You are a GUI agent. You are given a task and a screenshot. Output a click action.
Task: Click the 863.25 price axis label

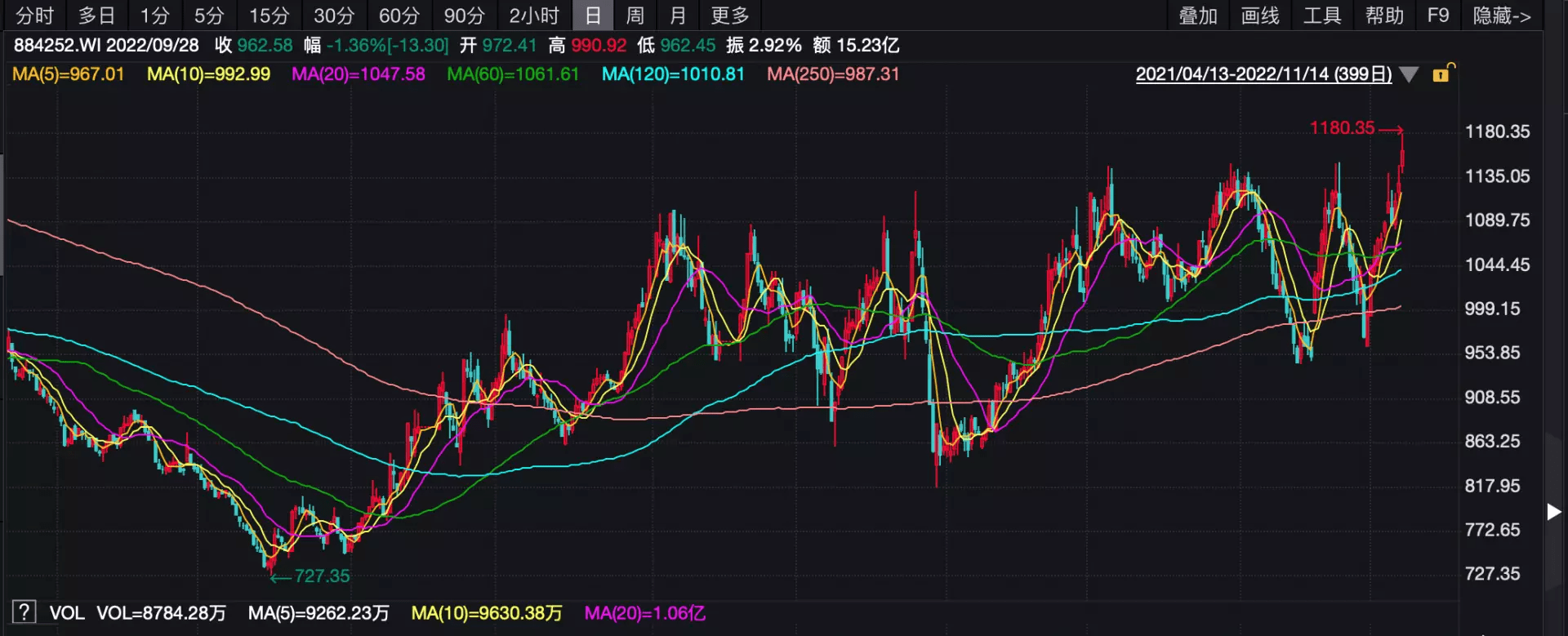tap(1493, 442)
